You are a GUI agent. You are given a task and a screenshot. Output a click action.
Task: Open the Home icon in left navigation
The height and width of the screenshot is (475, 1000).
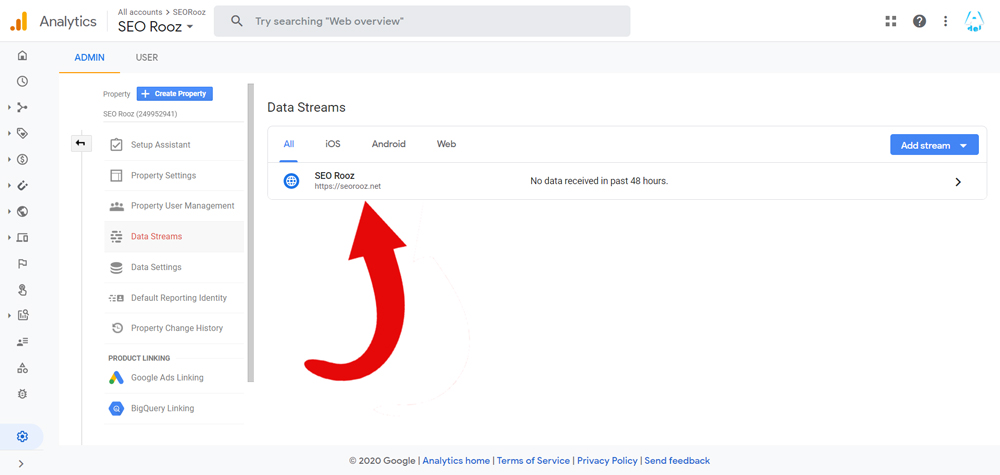pos(22,55)
